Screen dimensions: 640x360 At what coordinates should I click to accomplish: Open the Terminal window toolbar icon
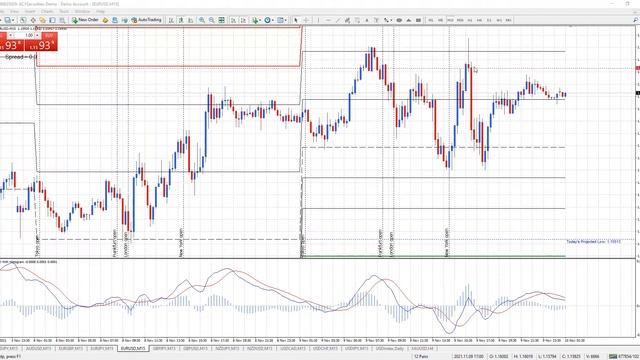(x=52, y=20)
